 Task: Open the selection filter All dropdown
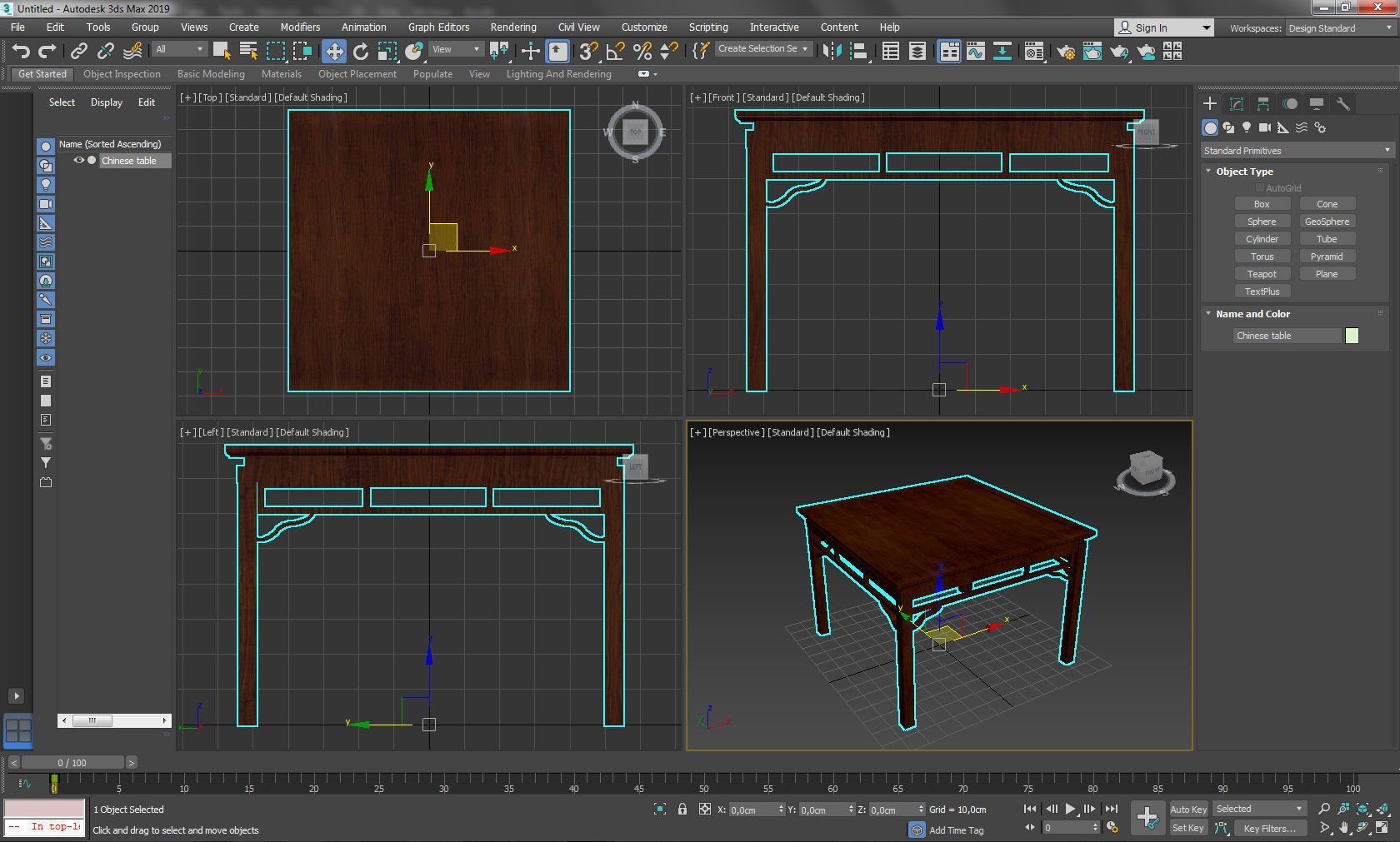(x=179, y=49)
